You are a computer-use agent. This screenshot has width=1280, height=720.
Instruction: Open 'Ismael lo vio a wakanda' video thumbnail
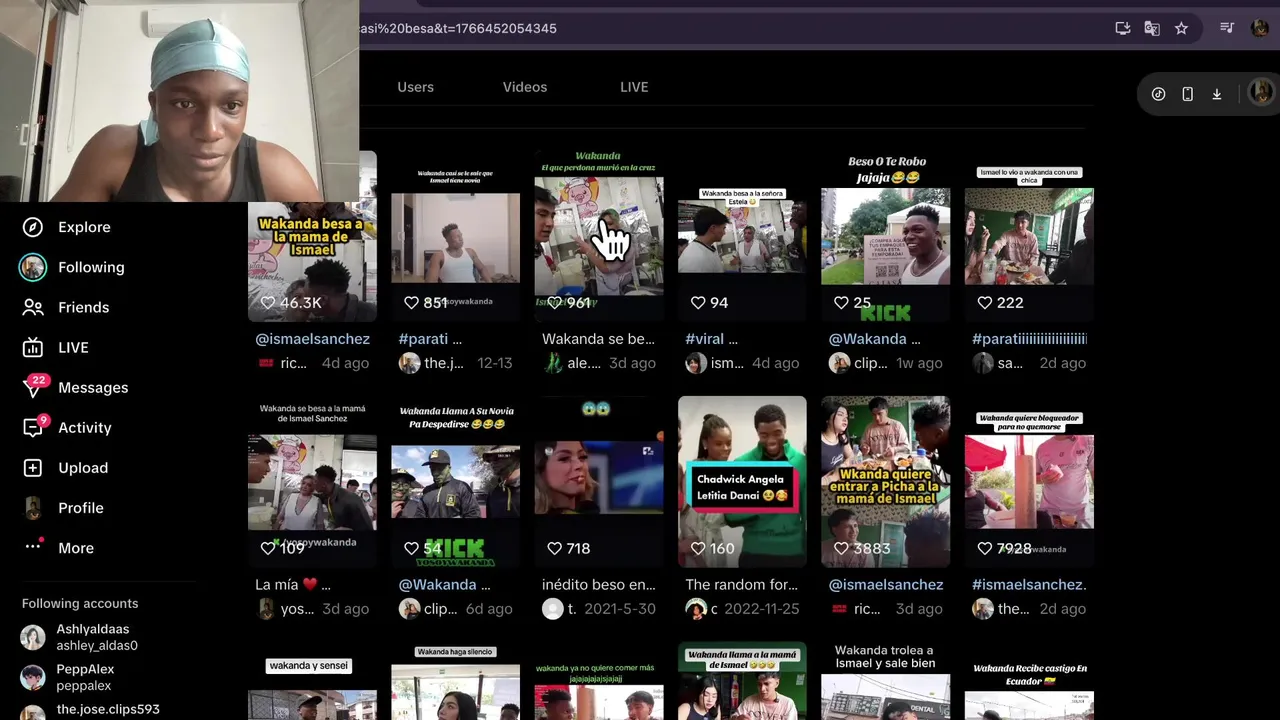click(1029, 236)
